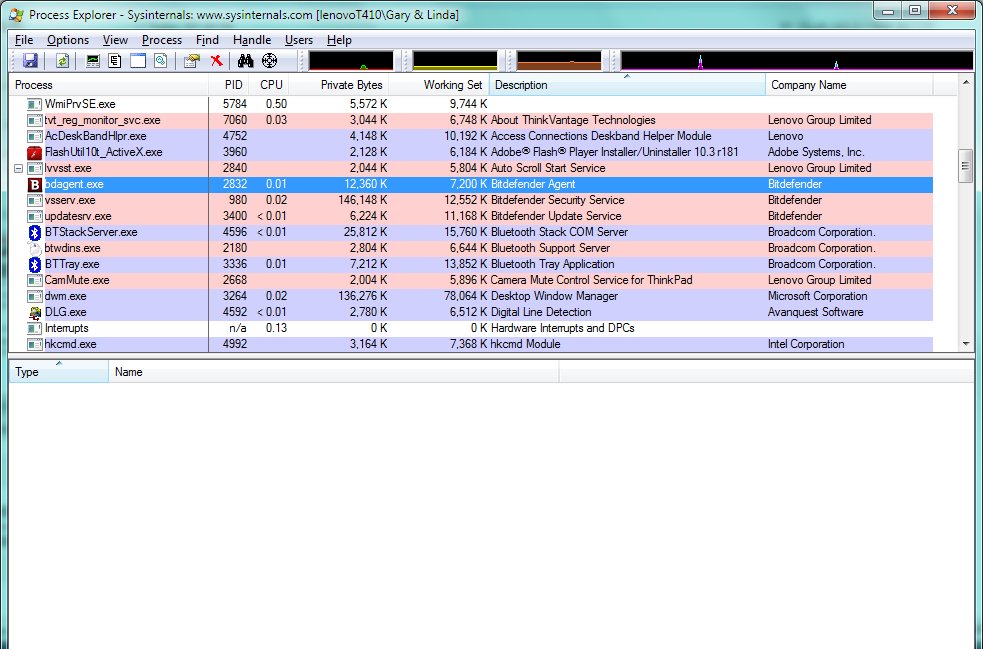Select the updatesrv.exe process row
Screen dimensions: 983x649
pos(471,216)
